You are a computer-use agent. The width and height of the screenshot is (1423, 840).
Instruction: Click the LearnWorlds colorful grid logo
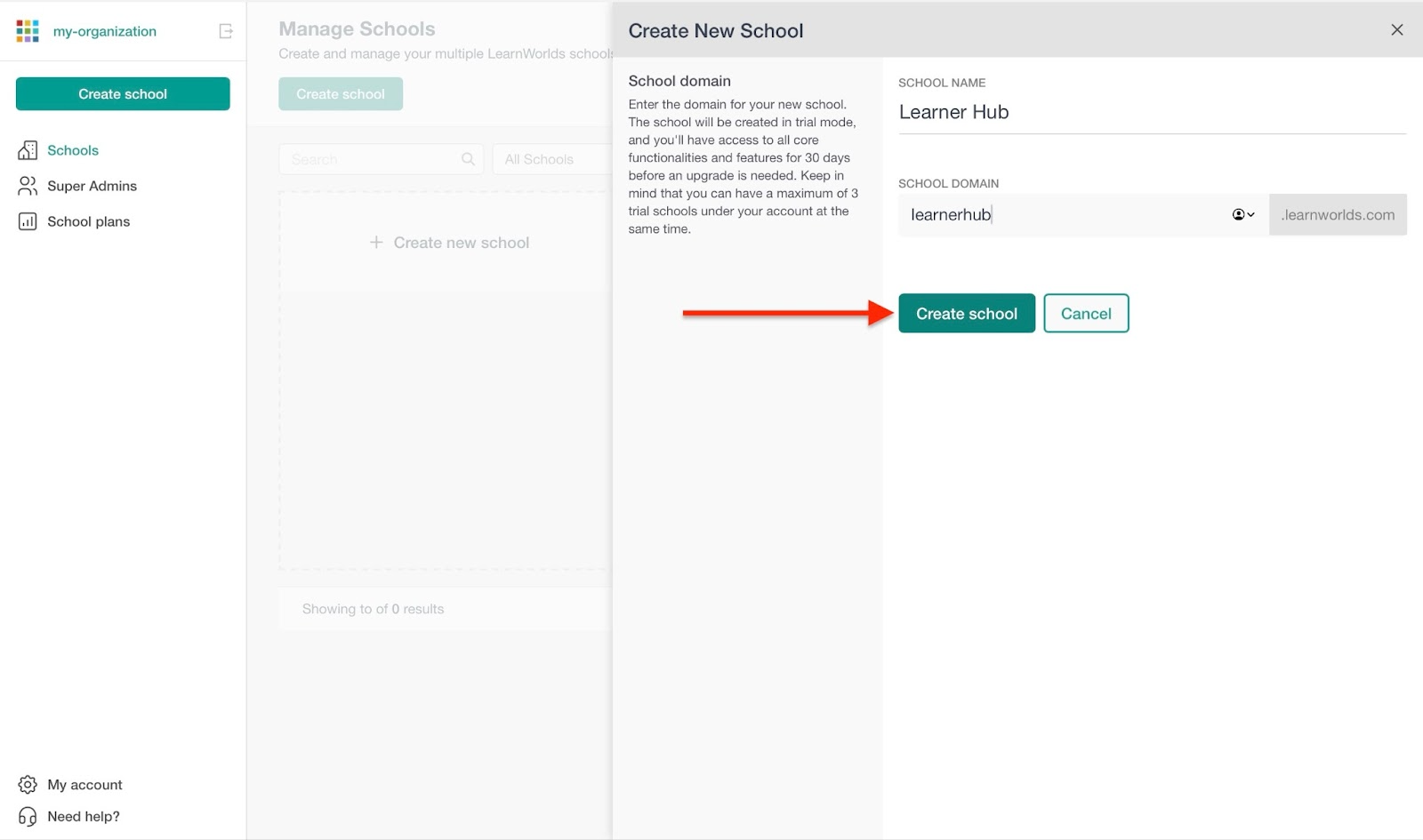coord(28,31)
